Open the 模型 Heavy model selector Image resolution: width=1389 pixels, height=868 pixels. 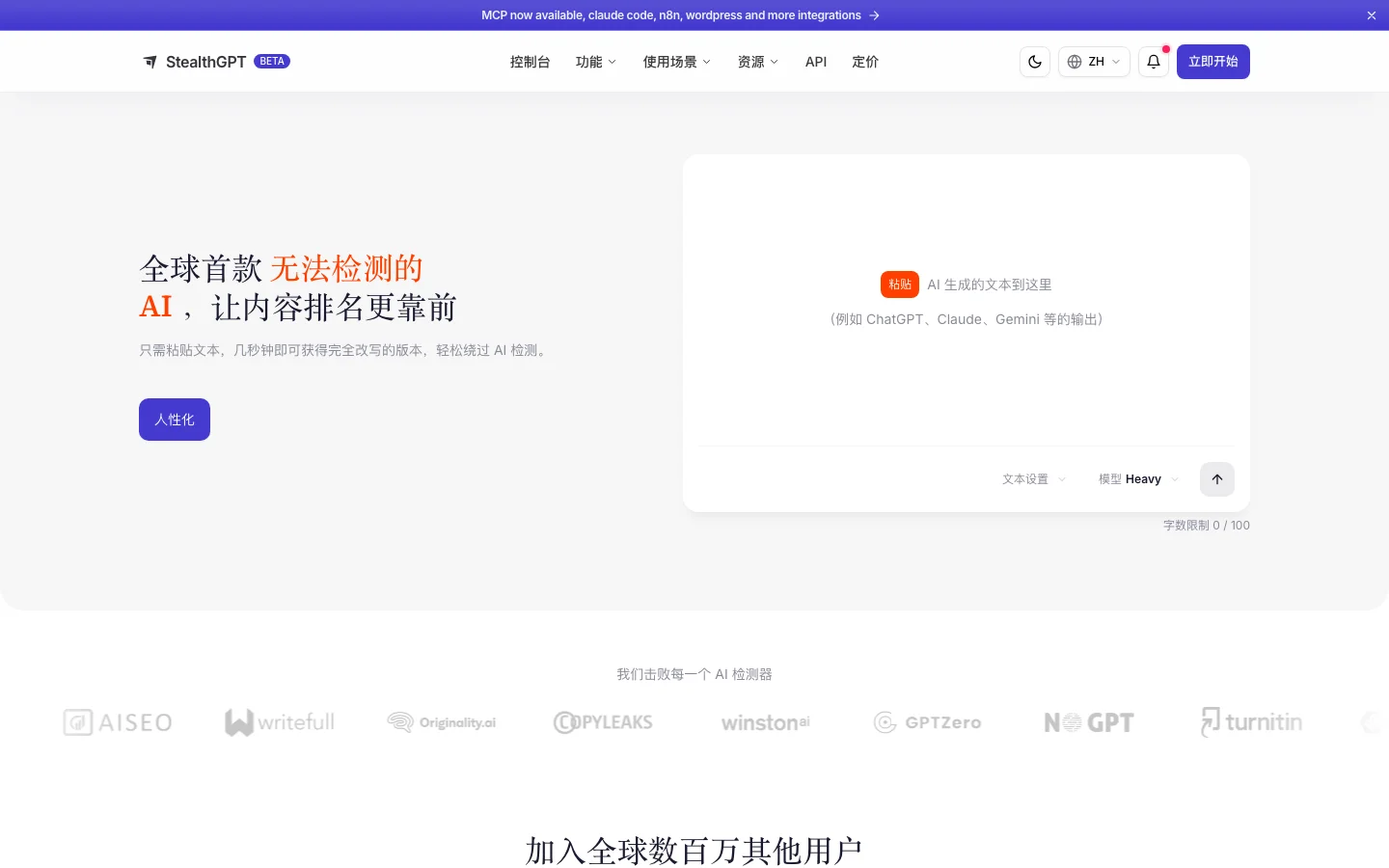(1138, 479)
